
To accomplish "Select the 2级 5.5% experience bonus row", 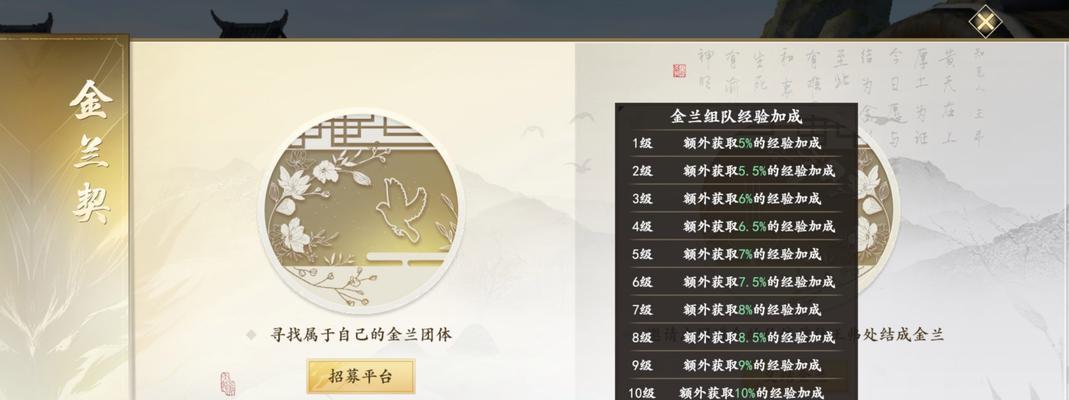I will 736,171.
